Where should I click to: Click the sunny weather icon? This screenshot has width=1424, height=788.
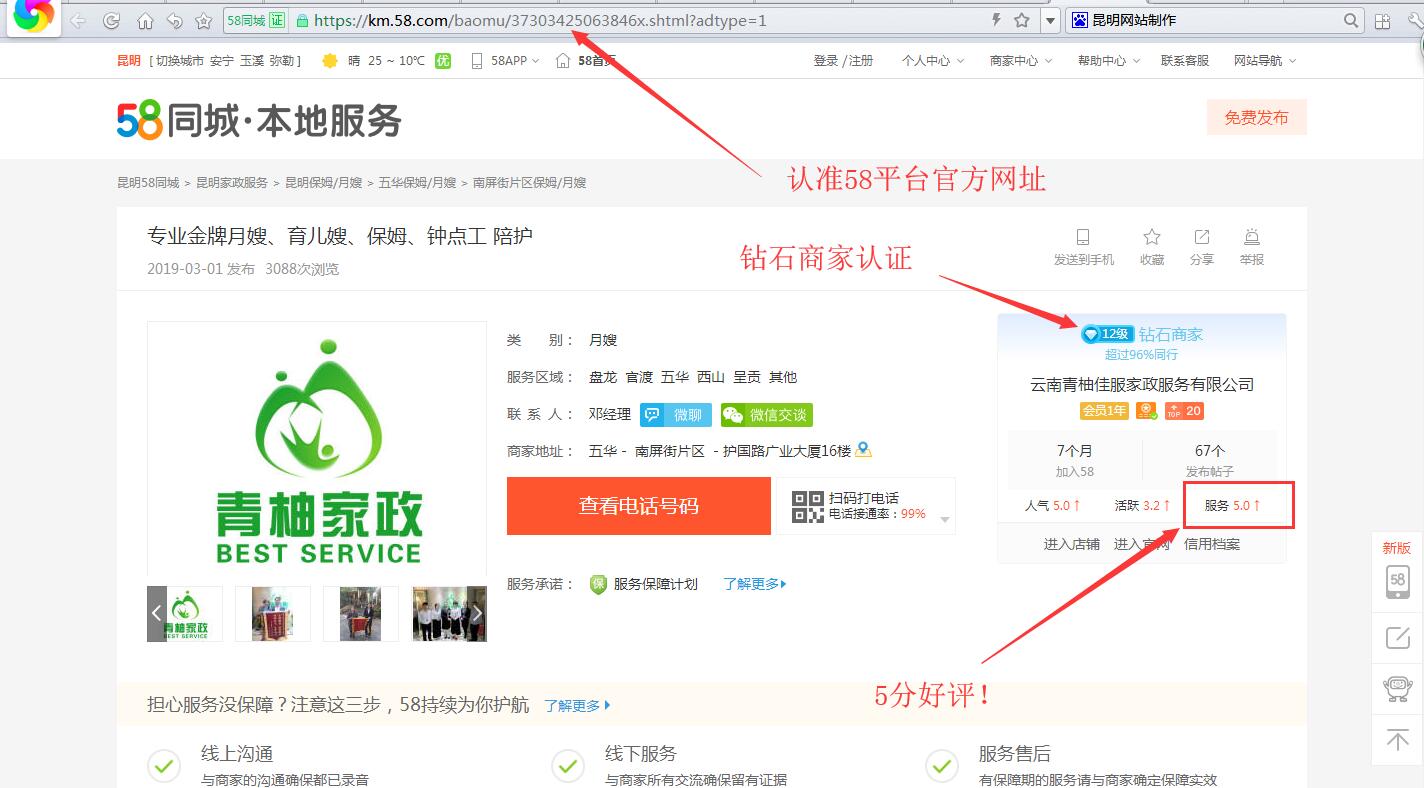point(330,61)
